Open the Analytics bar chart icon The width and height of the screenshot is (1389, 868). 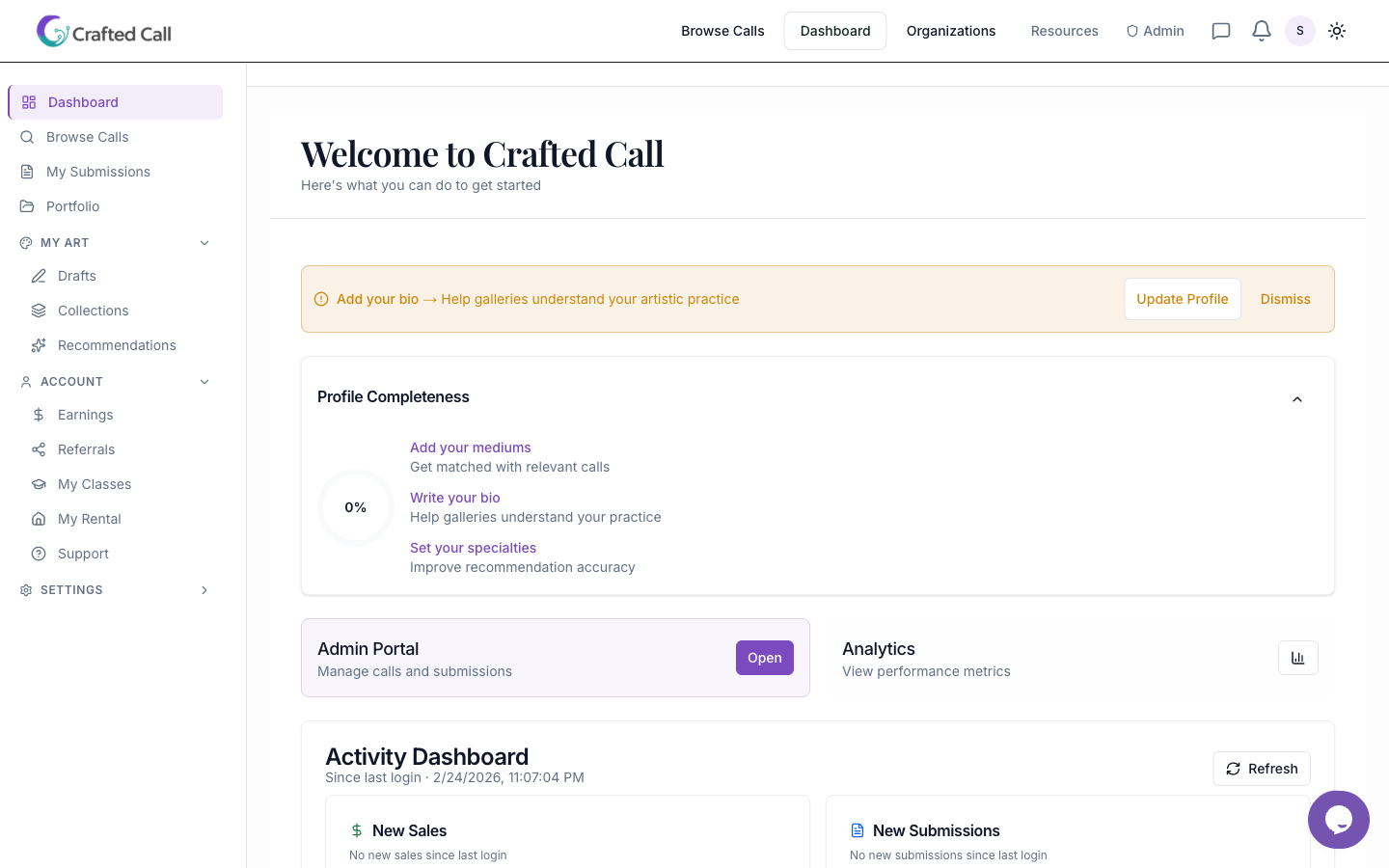(x=1297, y=657)
